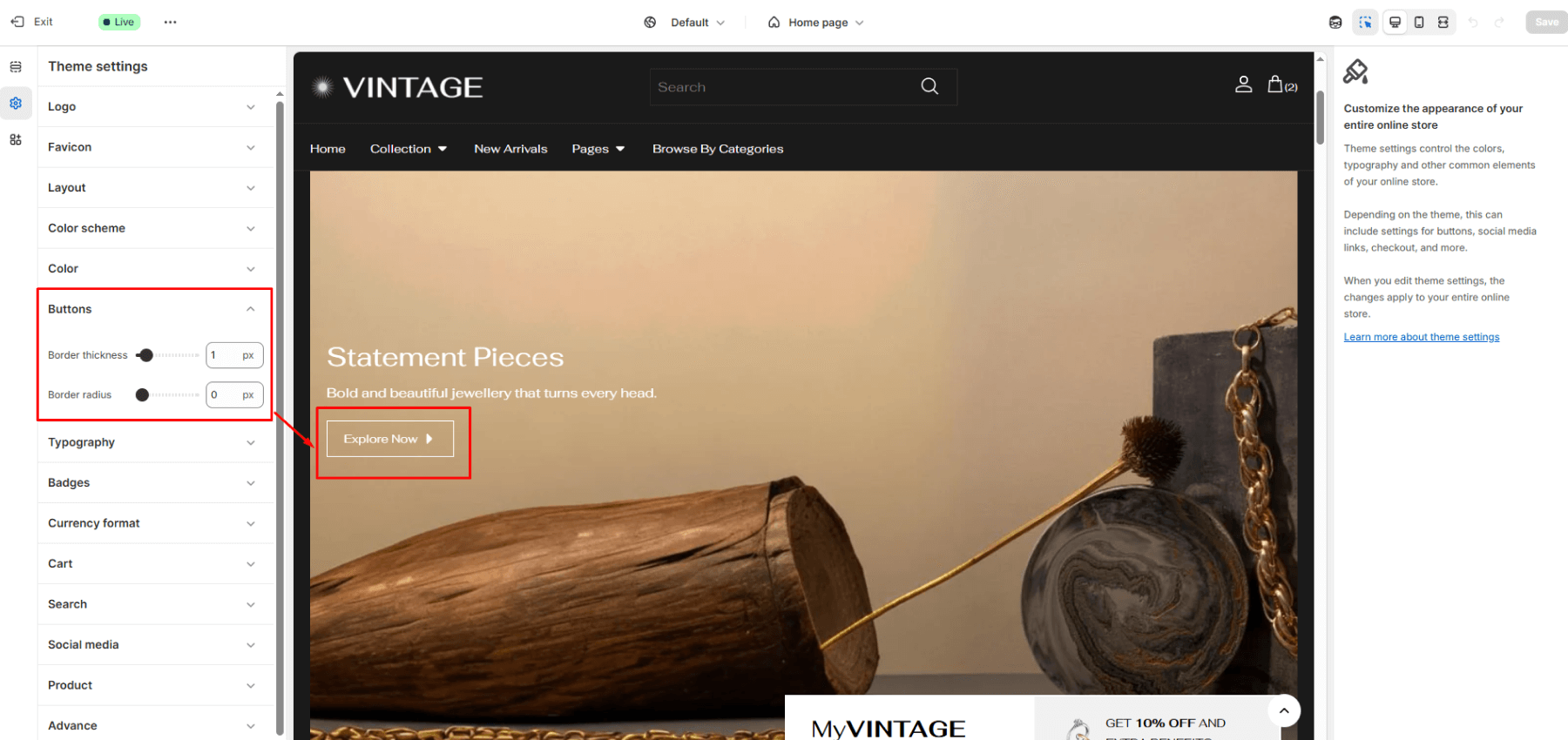Open the Pages nav dropdown

coord(598,149)
